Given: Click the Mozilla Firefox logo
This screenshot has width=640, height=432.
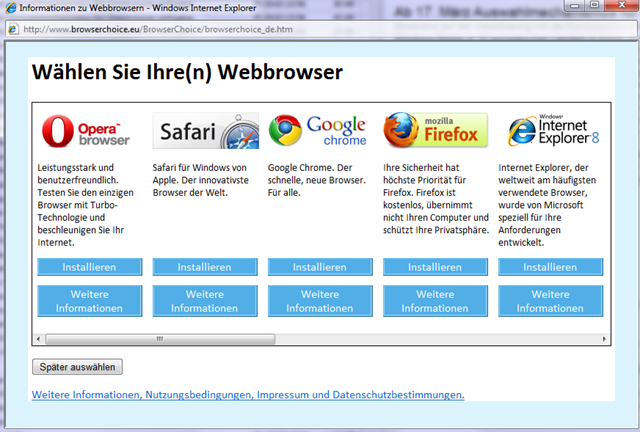Looking at the screenshot, I should click(x=435, y=131).
